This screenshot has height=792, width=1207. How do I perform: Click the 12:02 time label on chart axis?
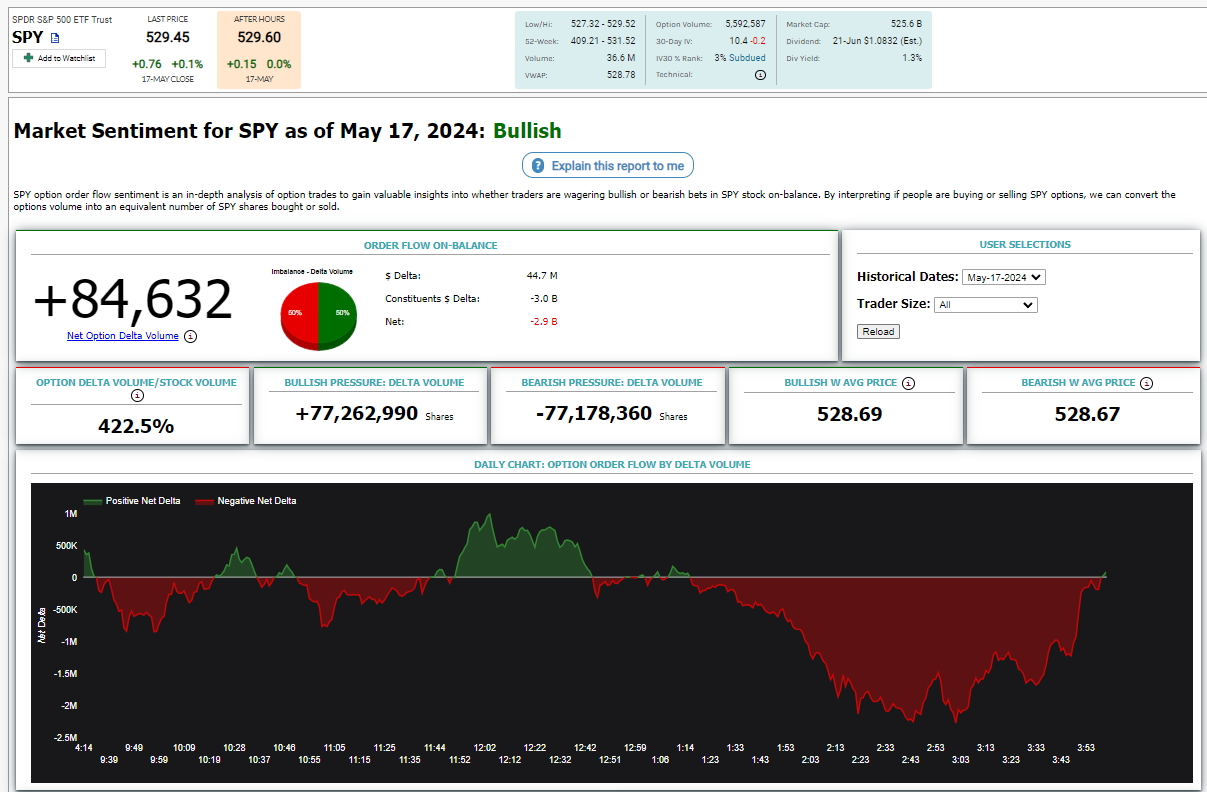click(x=485, y=747)
